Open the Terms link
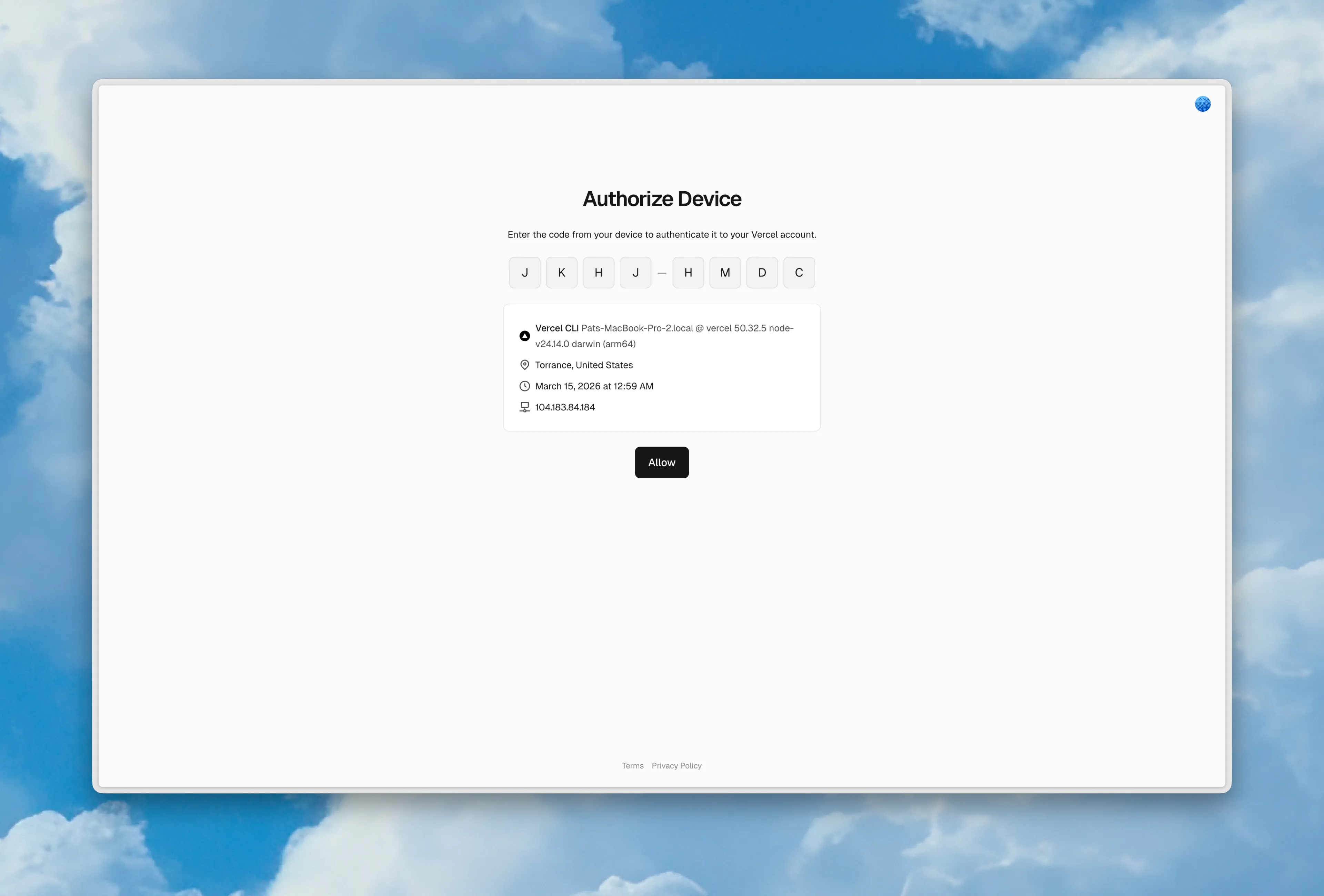Viewport: 1324px width, 896px height. (632, 766)
